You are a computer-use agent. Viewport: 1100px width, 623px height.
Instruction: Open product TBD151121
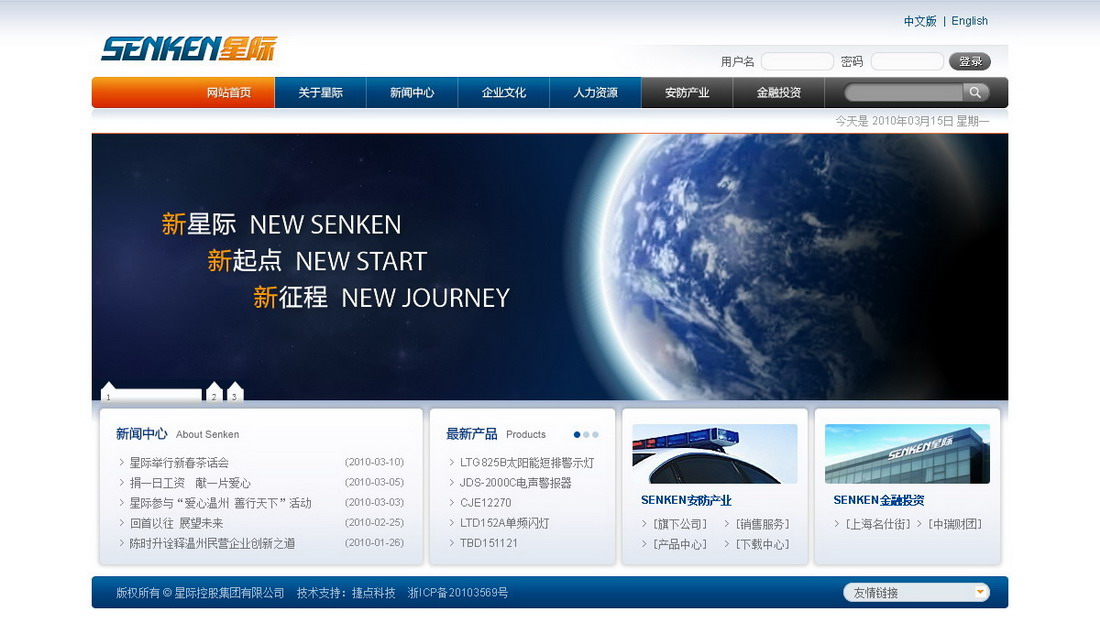pos(489,543)
